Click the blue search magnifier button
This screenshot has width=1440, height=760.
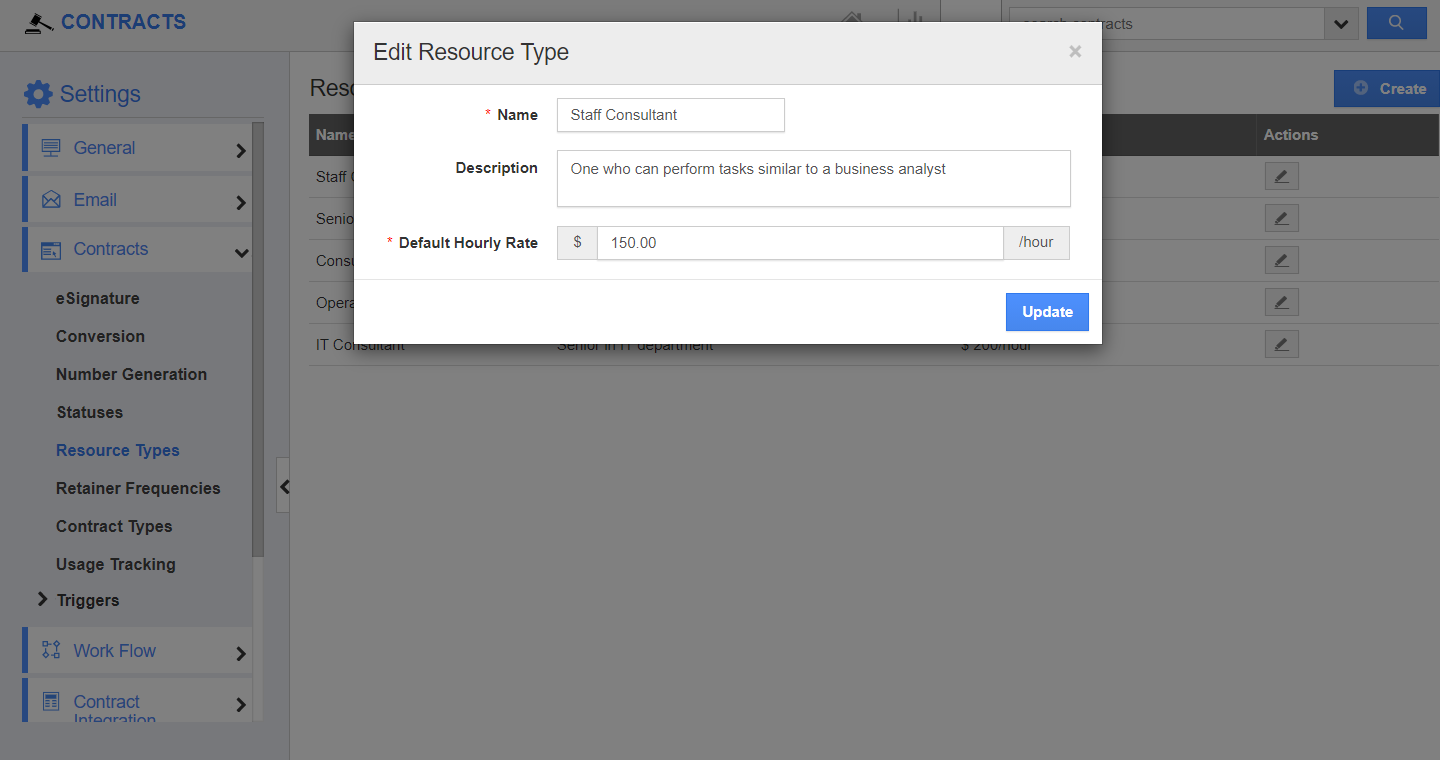[1396, 23]
